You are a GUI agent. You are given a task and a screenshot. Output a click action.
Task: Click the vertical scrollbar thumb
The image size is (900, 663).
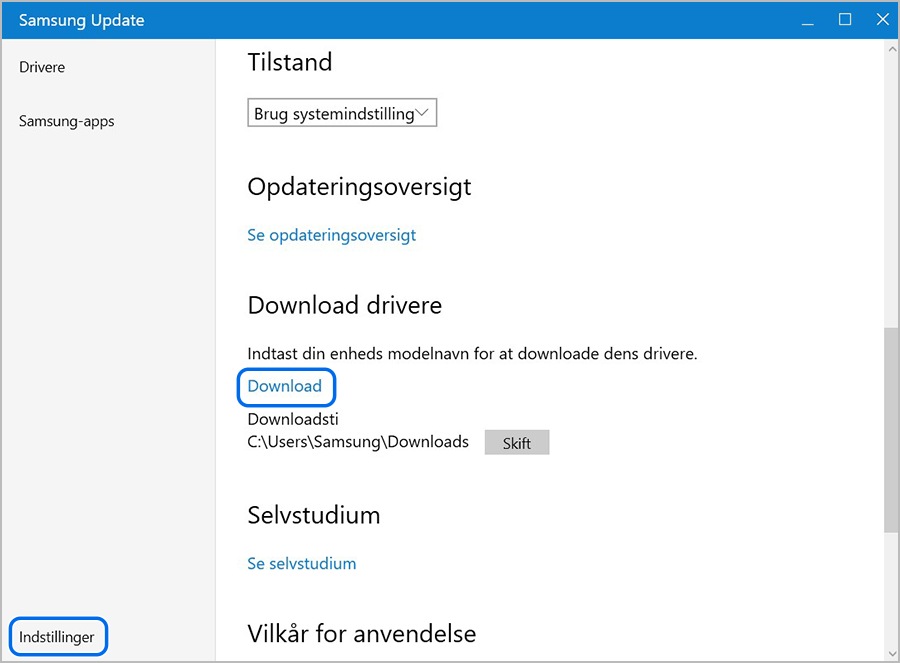click(x=890, y=430)
